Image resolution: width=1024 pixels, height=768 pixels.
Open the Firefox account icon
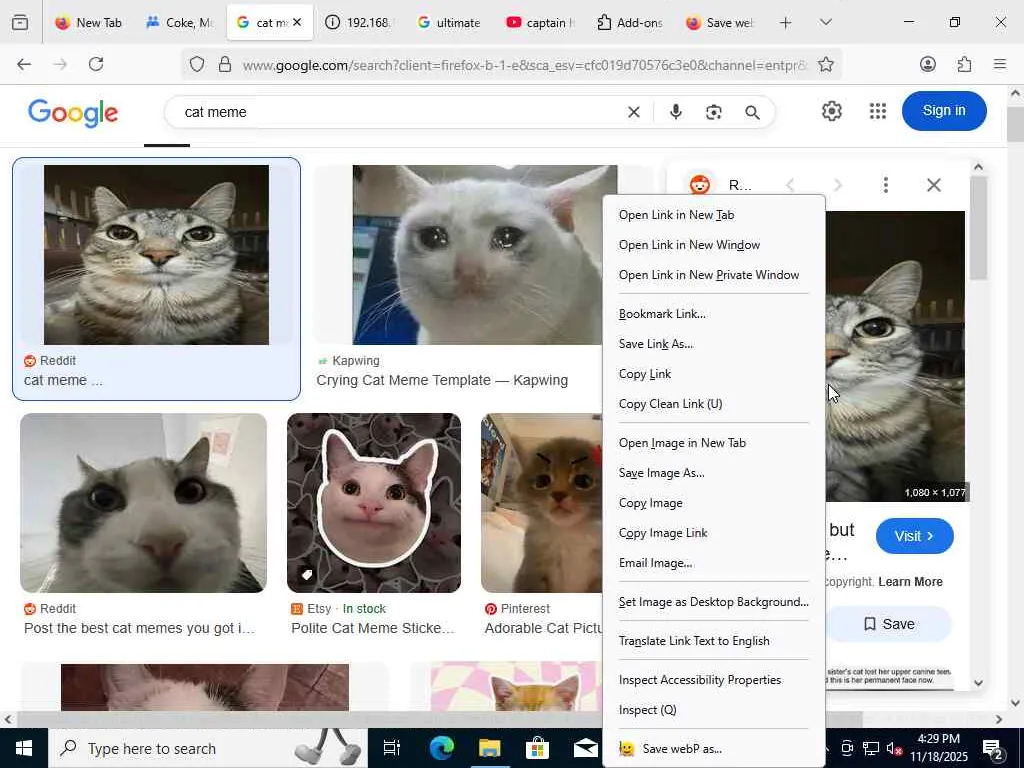(927, 64)
